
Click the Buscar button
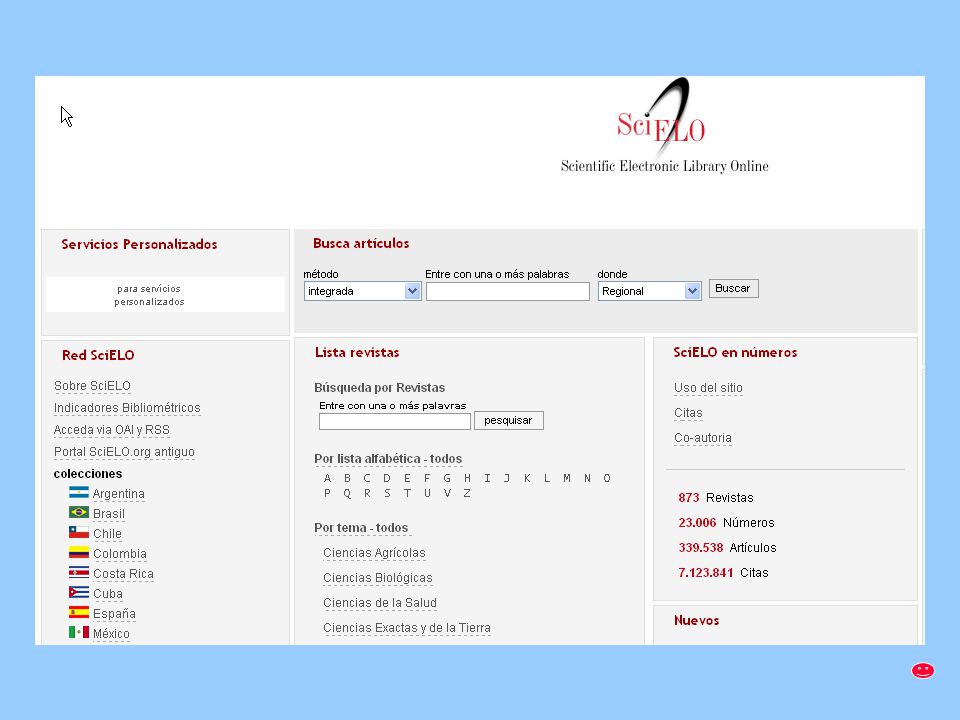point(733,288)
